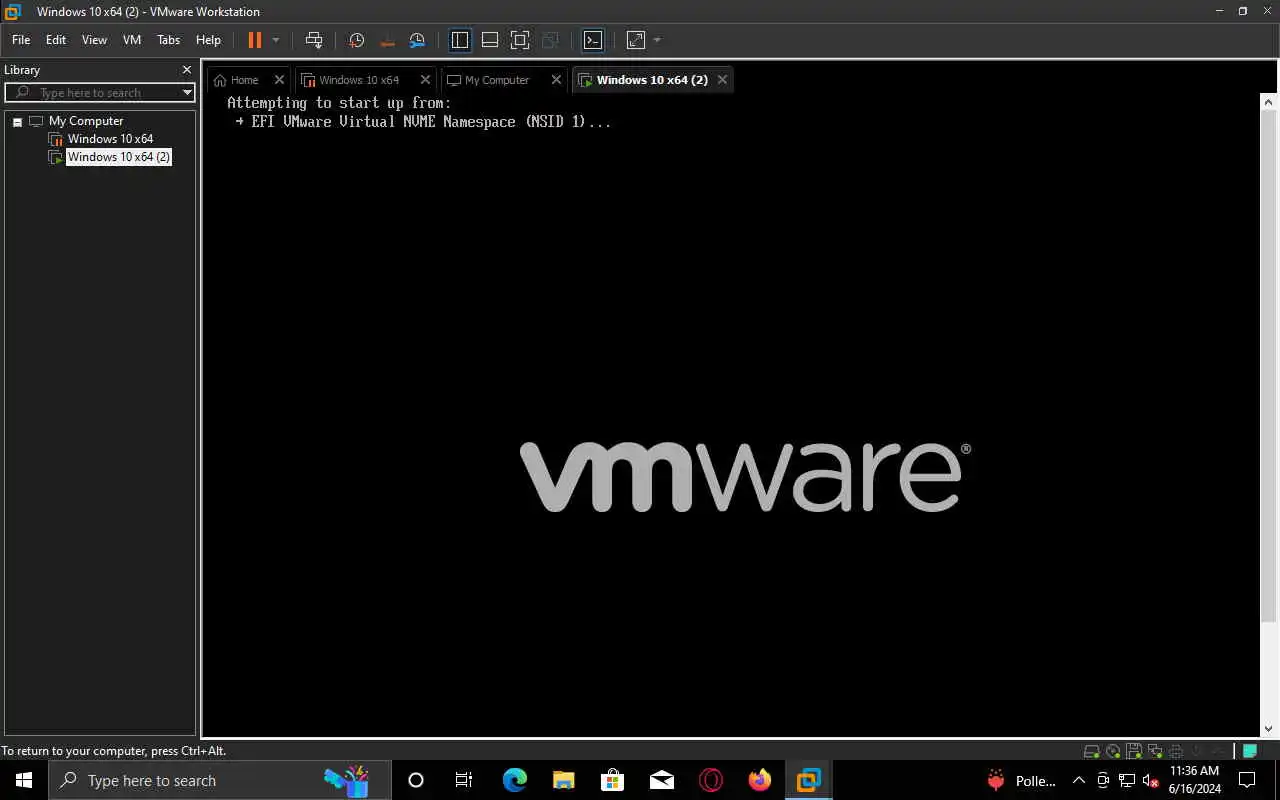Open File Explorer from the taskbar
The height and width of the screenshot is (800, 1280).
[563, 780]
